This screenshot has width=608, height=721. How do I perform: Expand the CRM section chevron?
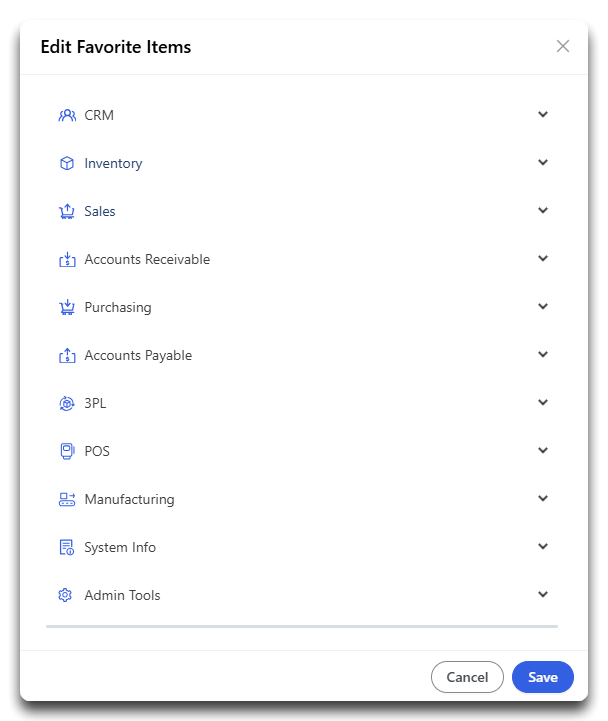click(543, 114)
